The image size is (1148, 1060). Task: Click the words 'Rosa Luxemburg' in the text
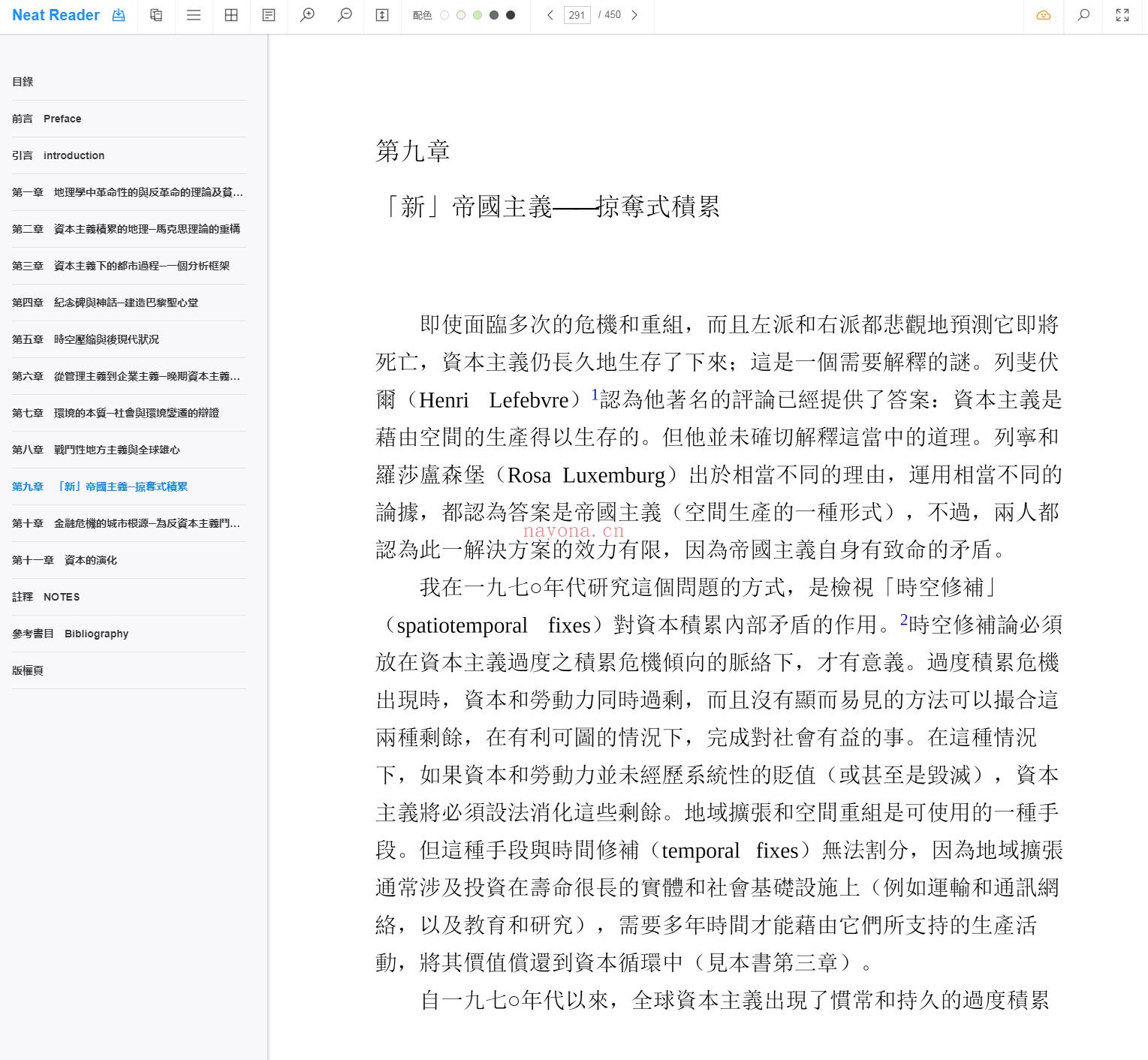[586, 475]
